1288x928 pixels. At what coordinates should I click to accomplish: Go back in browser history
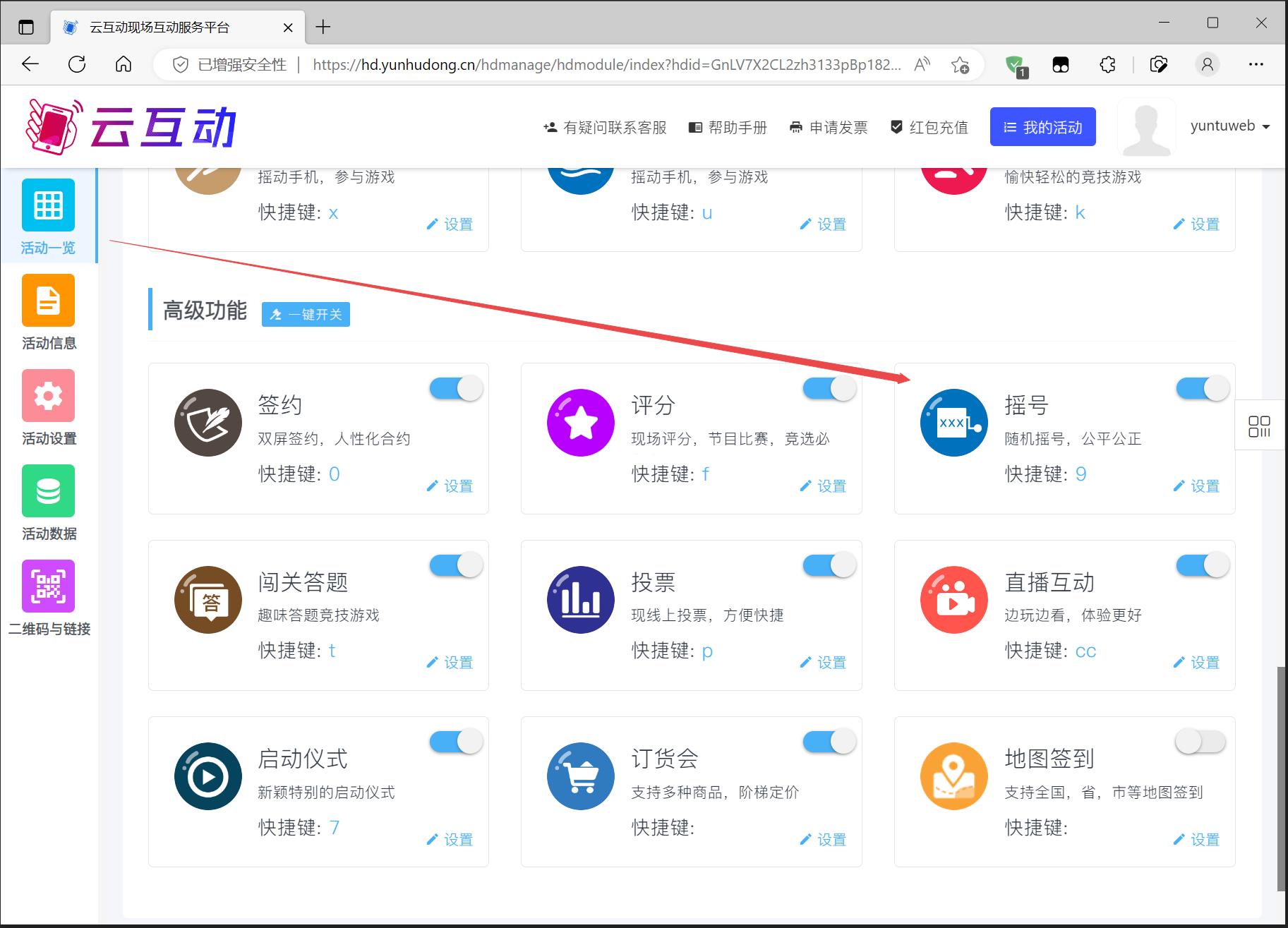click(x=30, y=64)
